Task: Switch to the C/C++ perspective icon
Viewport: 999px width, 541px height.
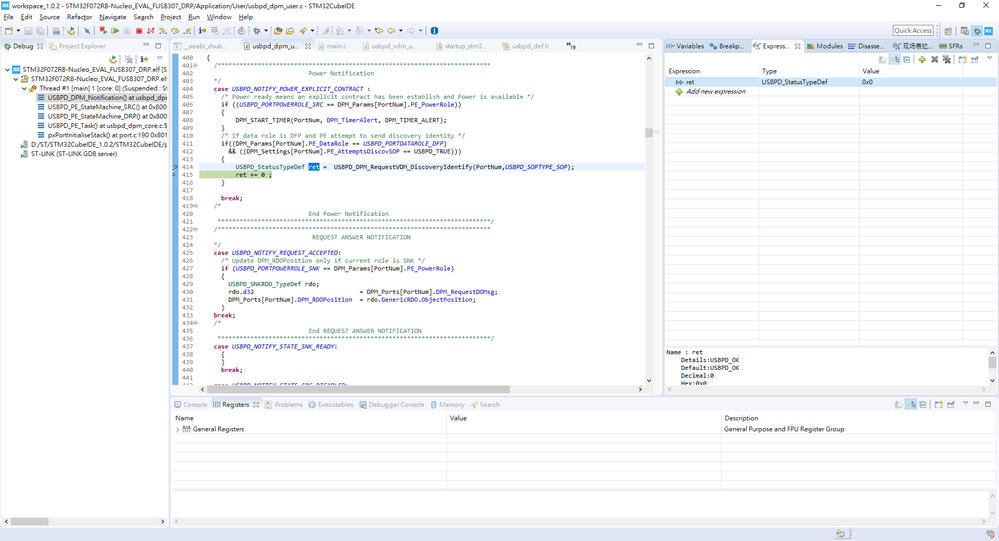Action: 965,31
